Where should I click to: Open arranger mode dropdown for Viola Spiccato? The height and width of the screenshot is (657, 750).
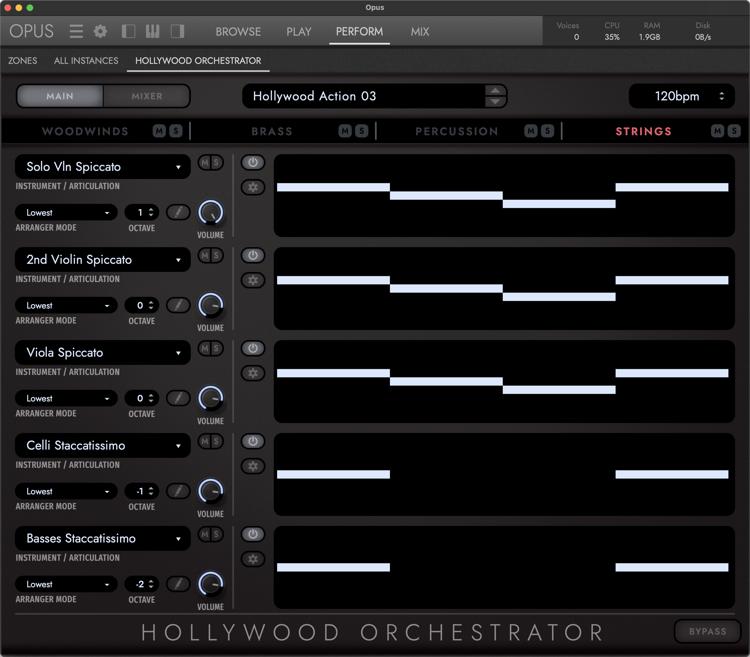tap(66, 398)
